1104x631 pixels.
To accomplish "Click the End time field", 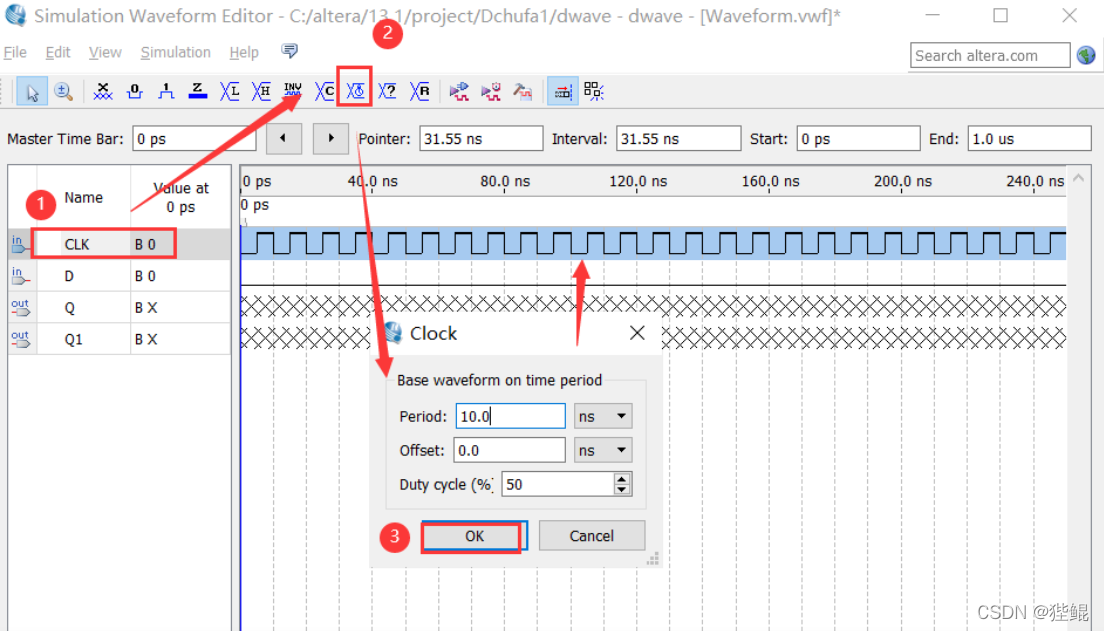I will point(1029,139).
